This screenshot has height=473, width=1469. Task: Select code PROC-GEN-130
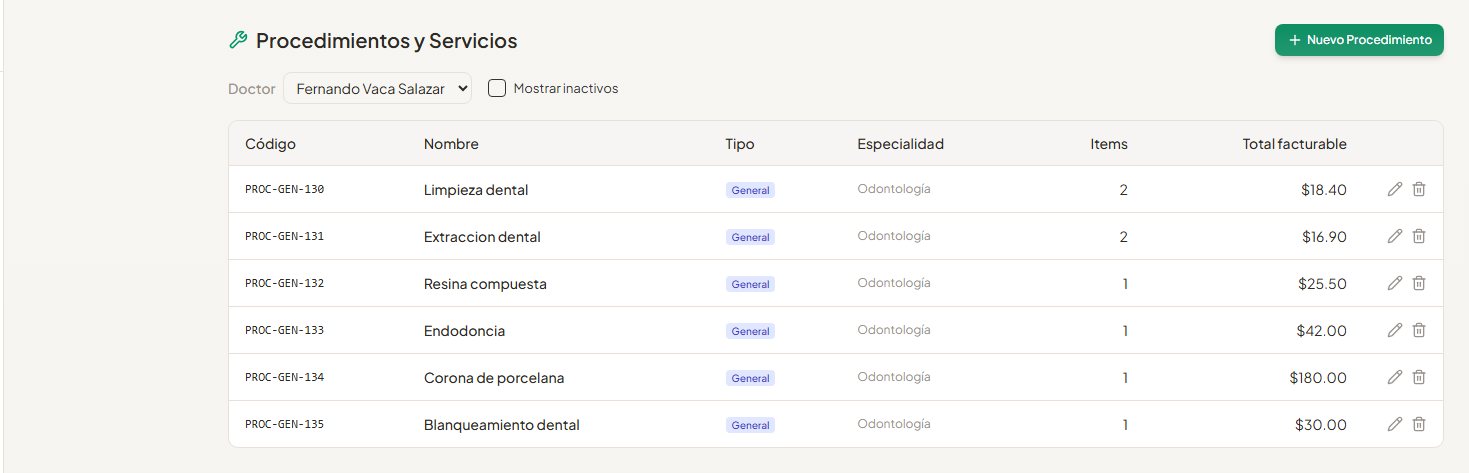[x=284, y=189]
